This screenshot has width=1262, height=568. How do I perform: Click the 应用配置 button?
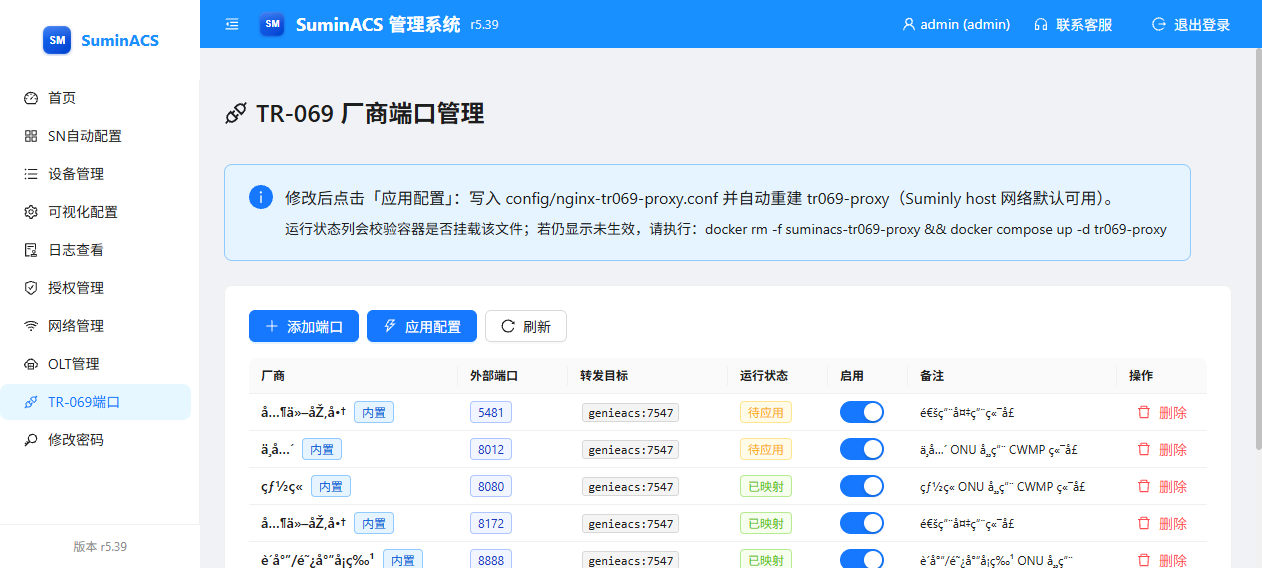[422, 326]
